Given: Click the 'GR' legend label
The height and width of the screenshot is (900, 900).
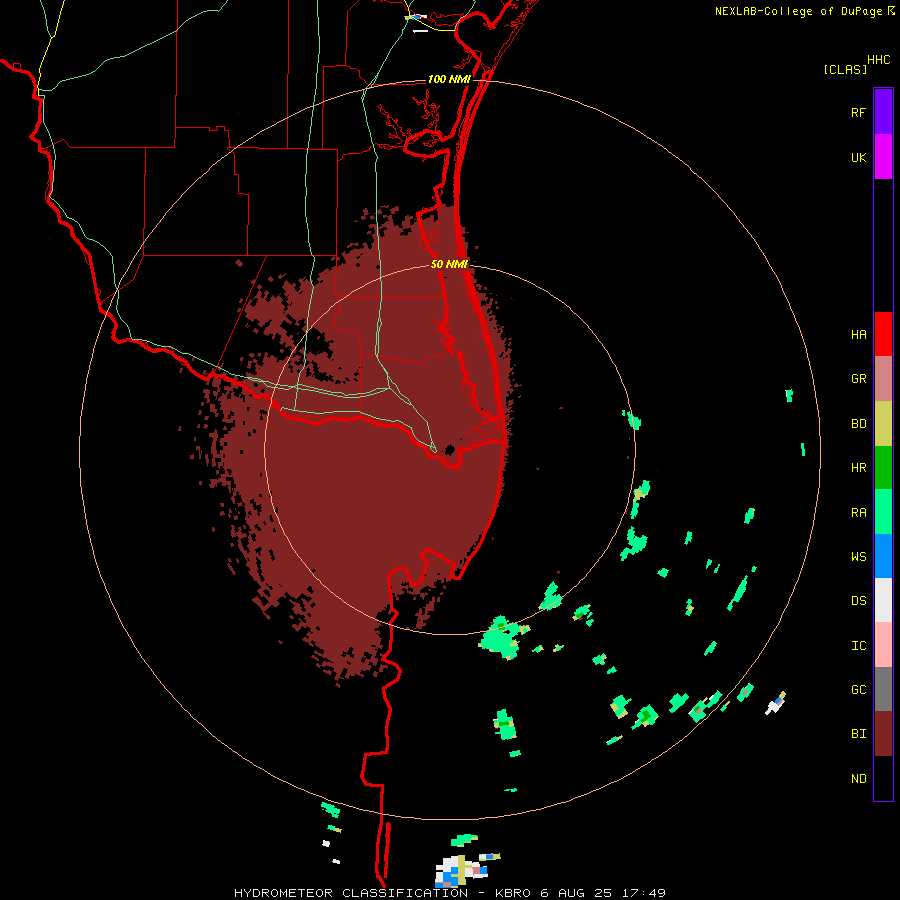Looking at the screenshot, I should tap(858, 379).
